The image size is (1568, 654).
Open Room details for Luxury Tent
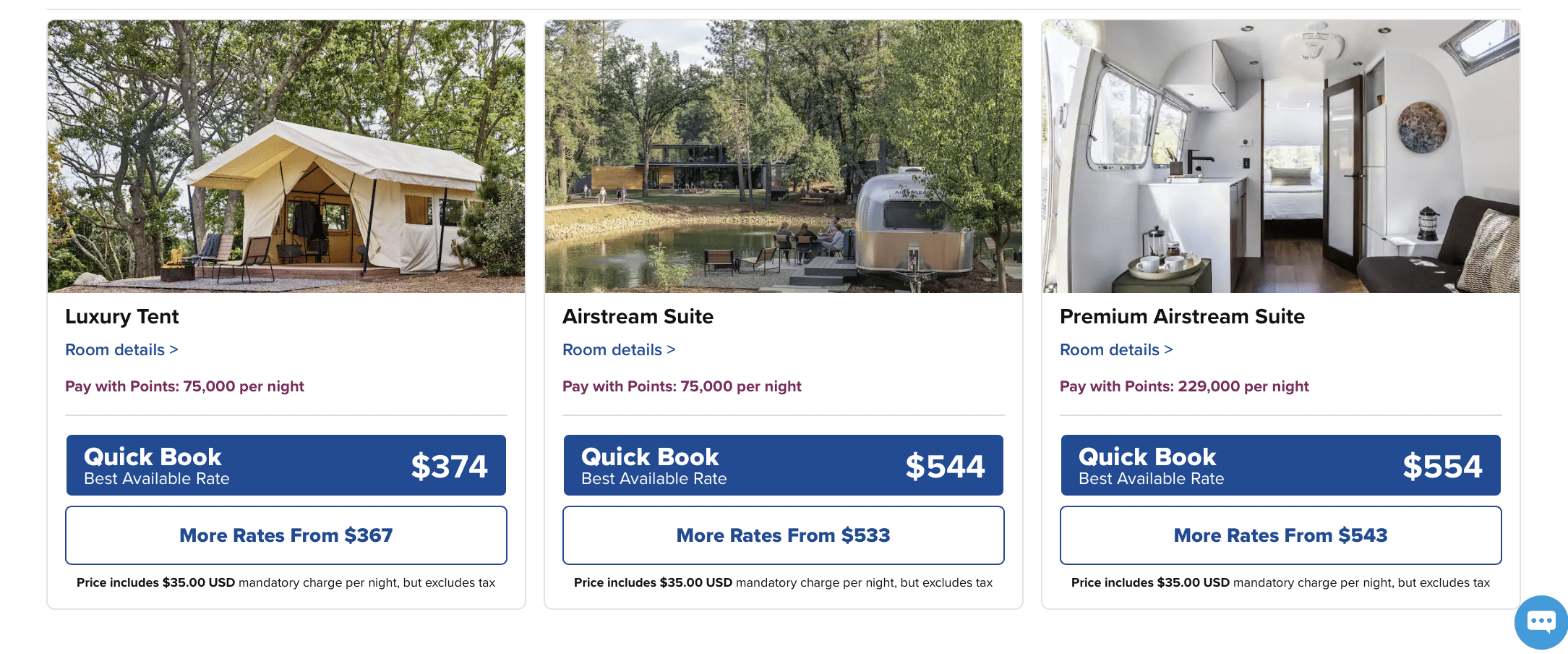tap(121, 350)
